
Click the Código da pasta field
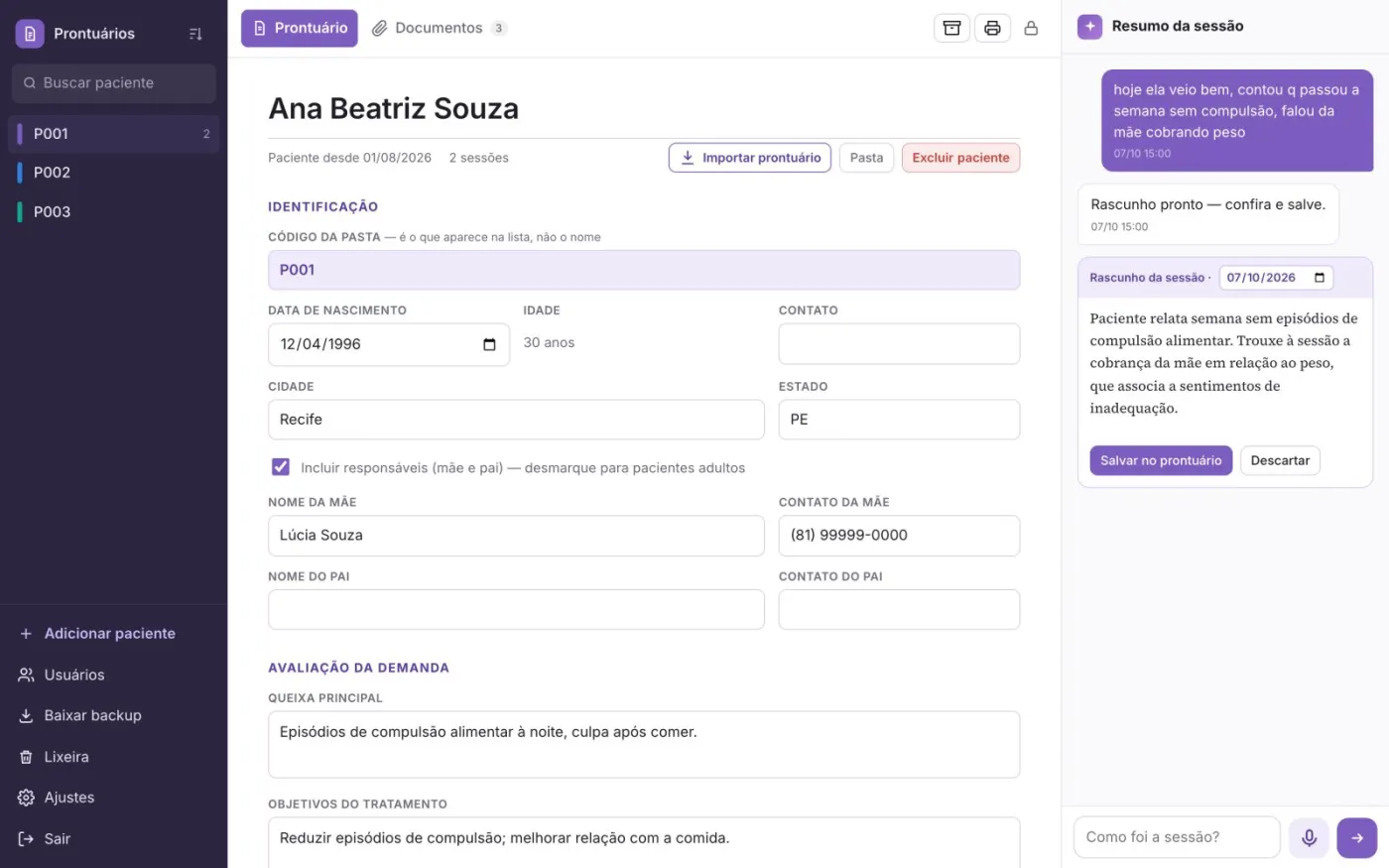tap(644, 270)
